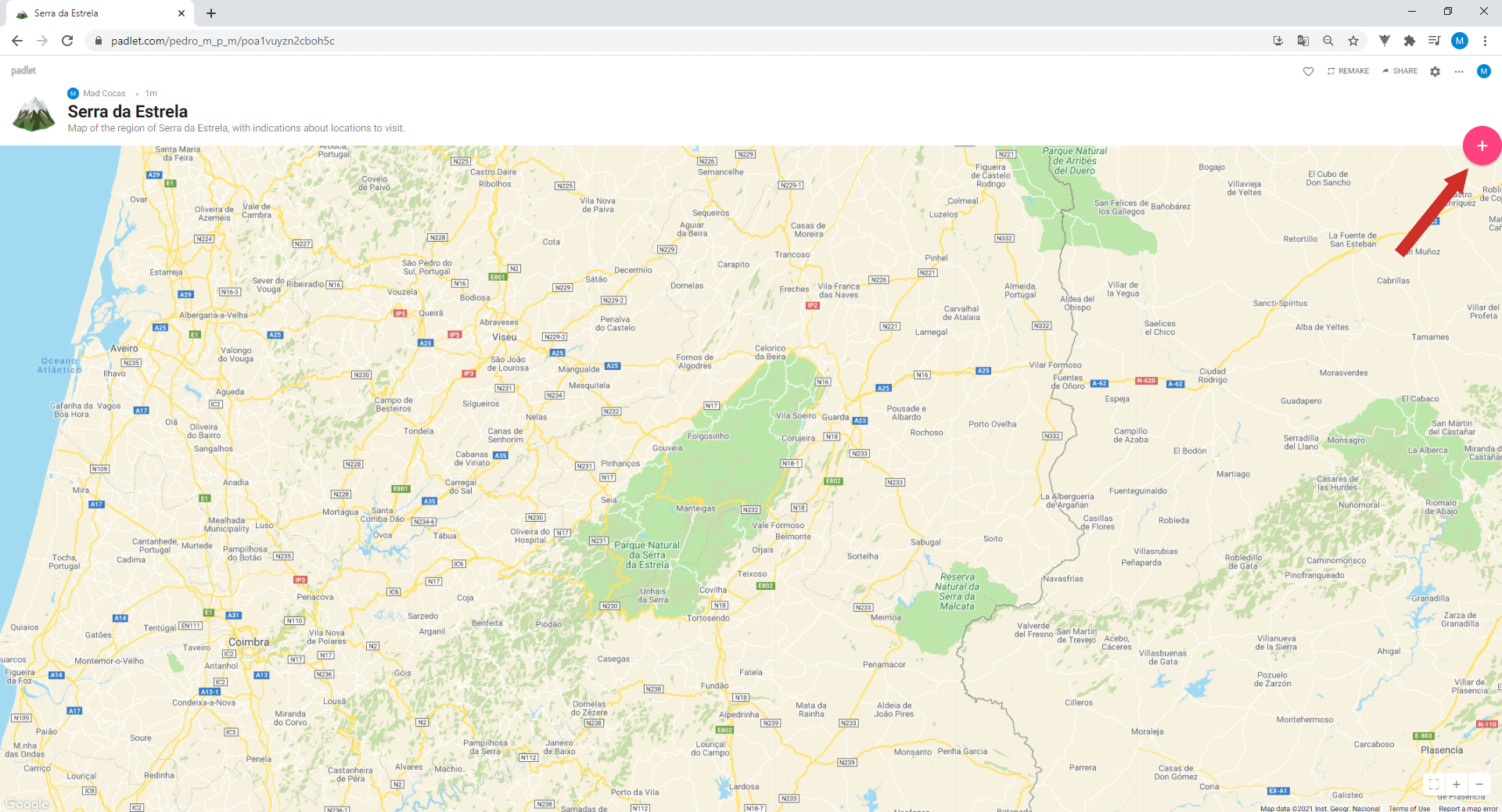
Task: Click the REMAKE button
Action: [1348, 71]
